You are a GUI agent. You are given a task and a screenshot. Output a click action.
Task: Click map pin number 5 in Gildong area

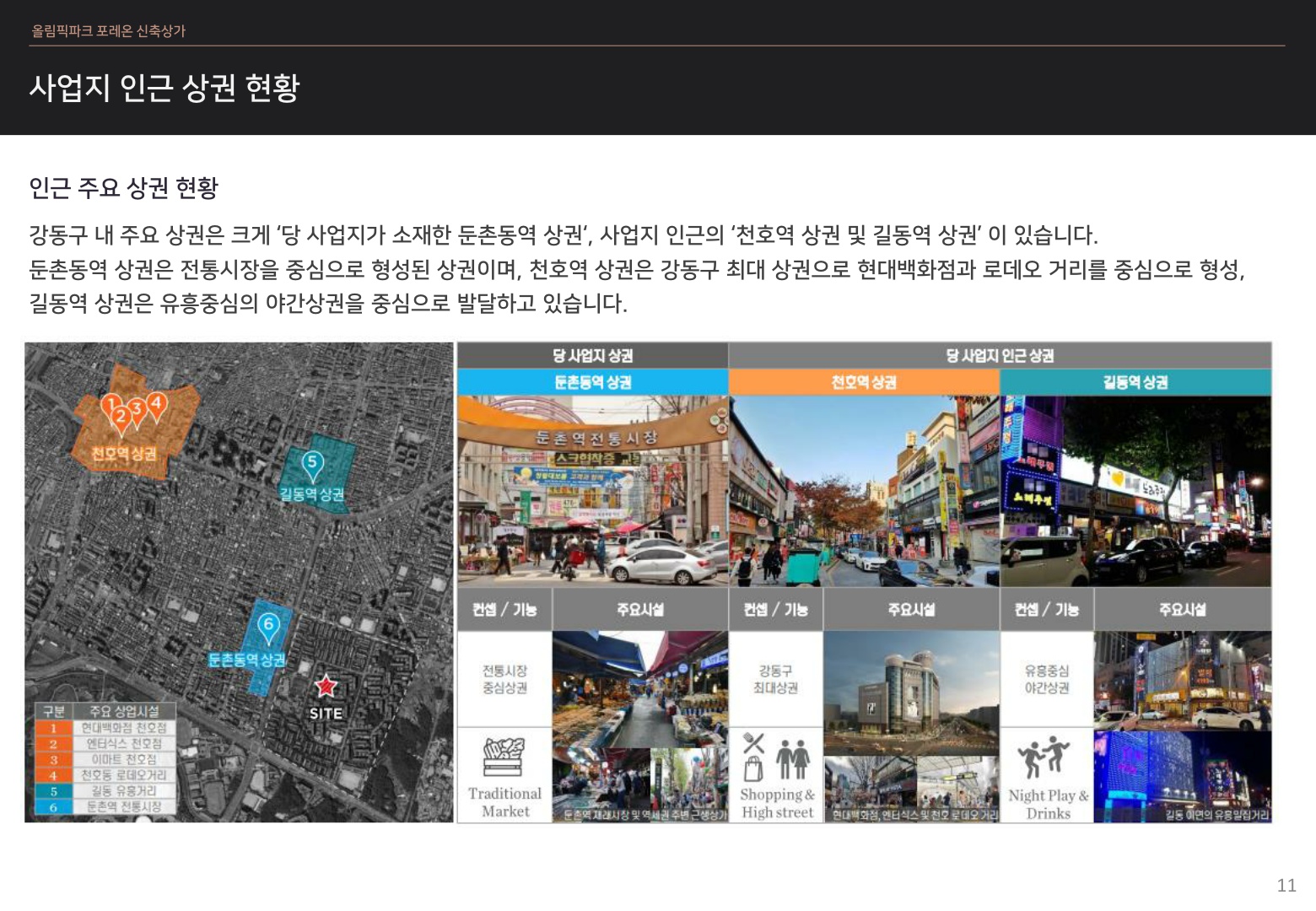[312, 463]
